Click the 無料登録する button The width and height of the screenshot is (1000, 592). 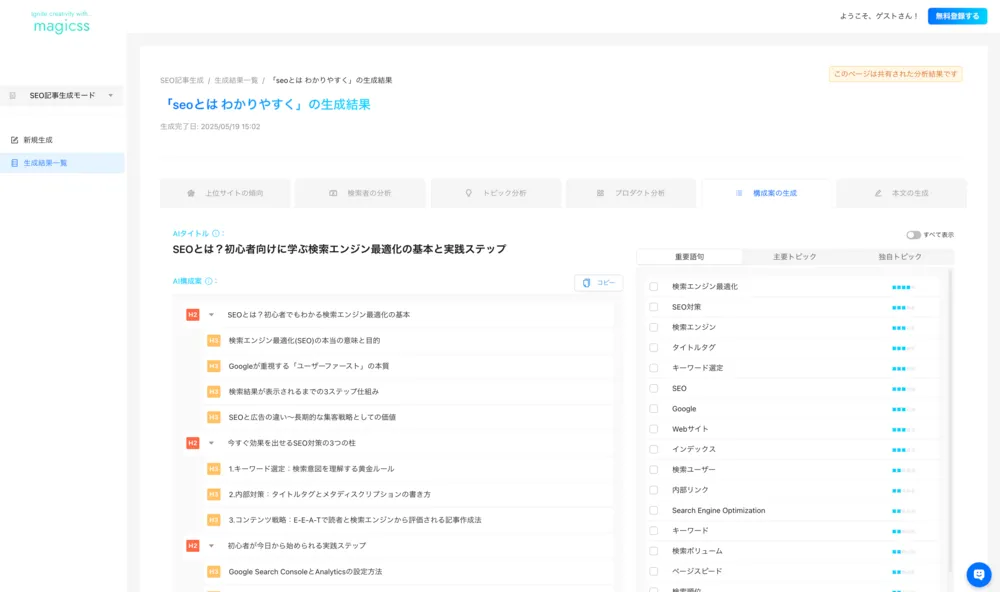click(x=957, y=16)
